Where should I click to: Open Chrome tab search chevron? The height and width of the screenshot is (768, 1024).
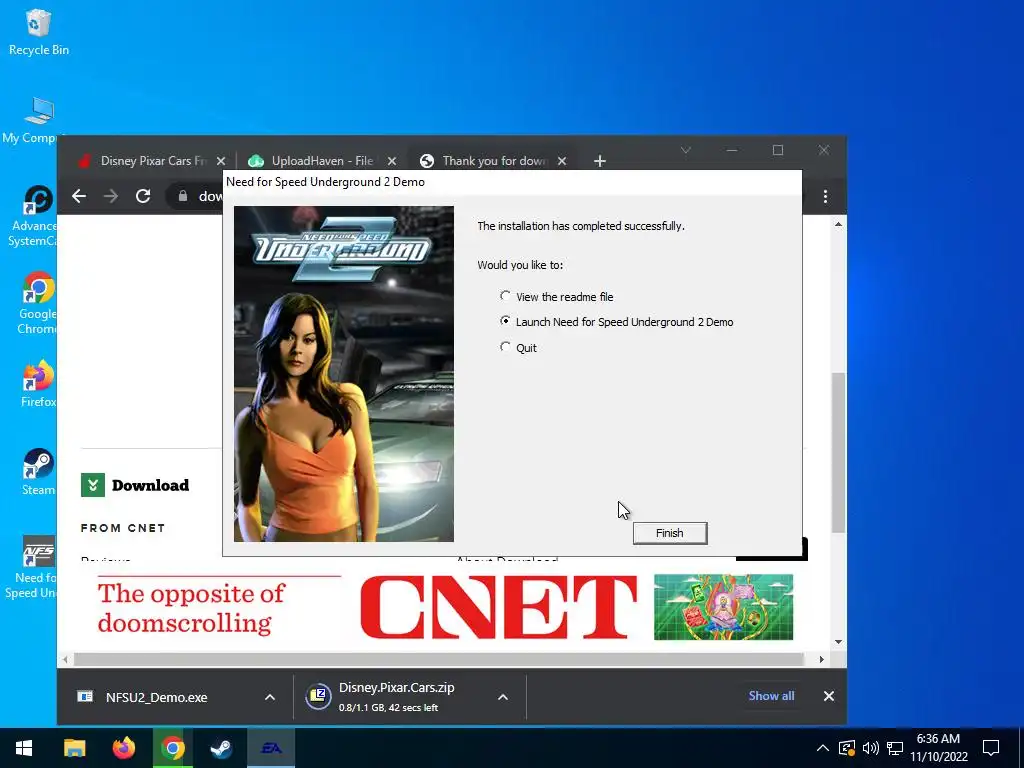click(686, 150)
